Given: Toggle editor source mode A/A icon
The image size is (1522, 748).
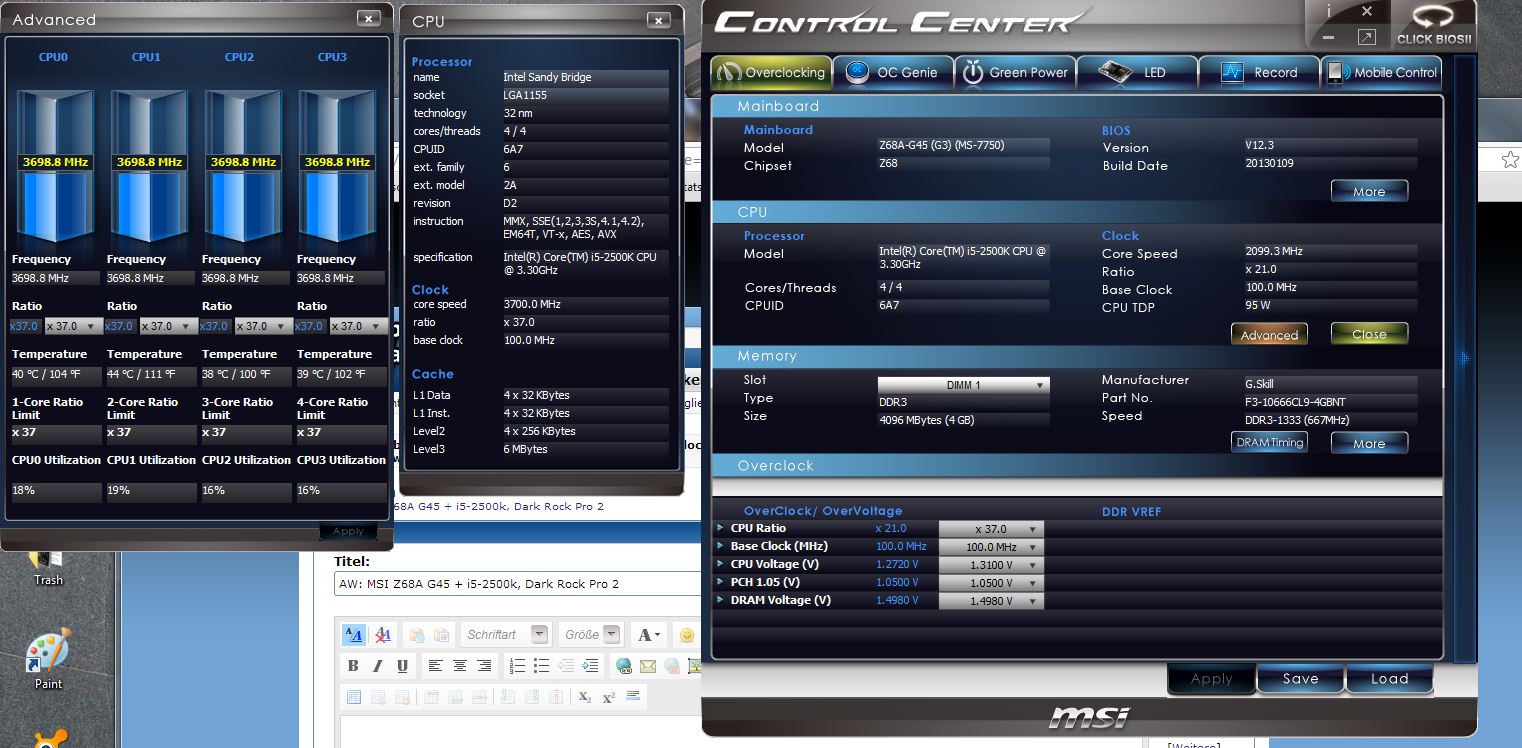Looking at the screenshot, I should point(354,634).
